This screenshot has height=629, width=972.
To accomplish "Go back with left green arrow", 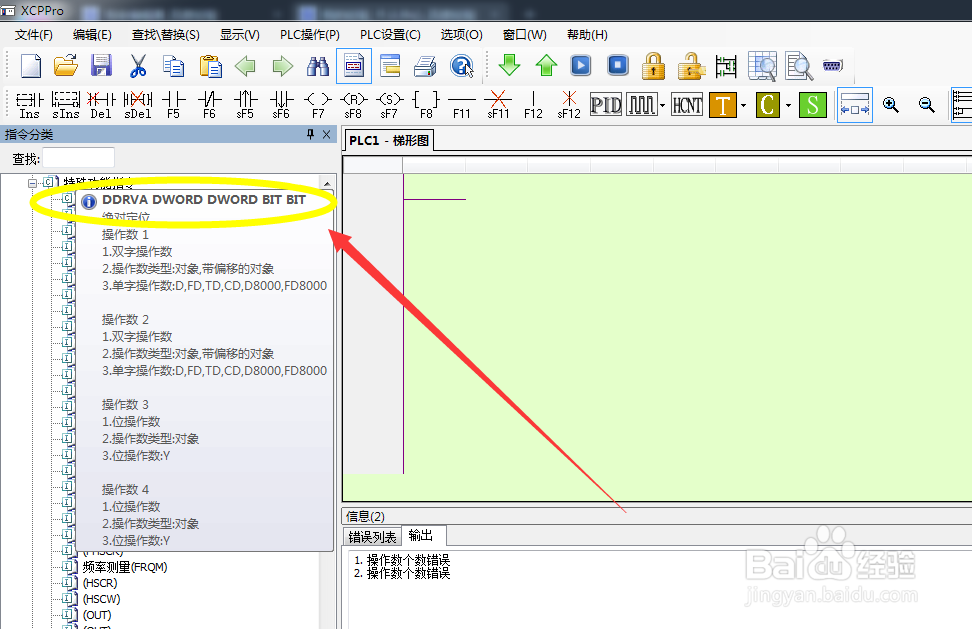I will (245, 66).
